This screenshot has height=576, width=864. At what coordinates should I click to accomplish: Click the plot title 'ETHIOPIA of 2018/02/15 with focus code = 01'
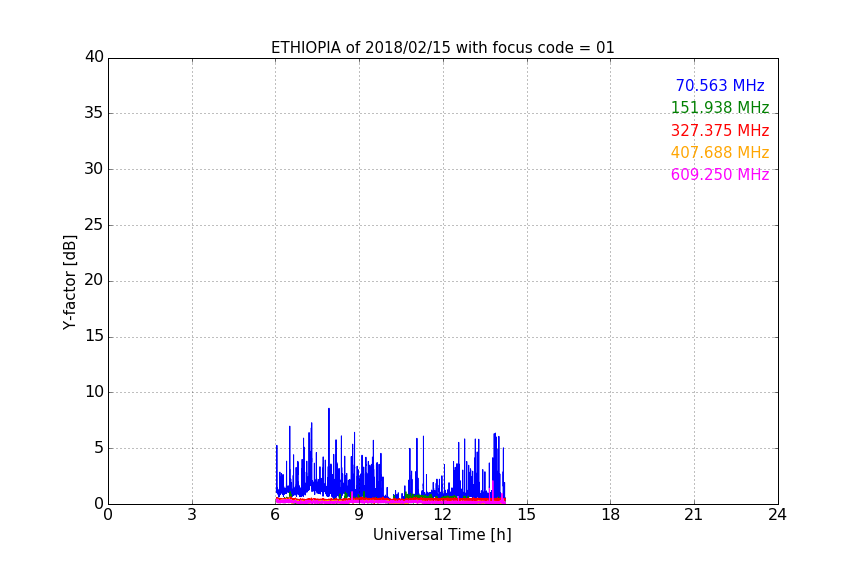coord(442,48)
